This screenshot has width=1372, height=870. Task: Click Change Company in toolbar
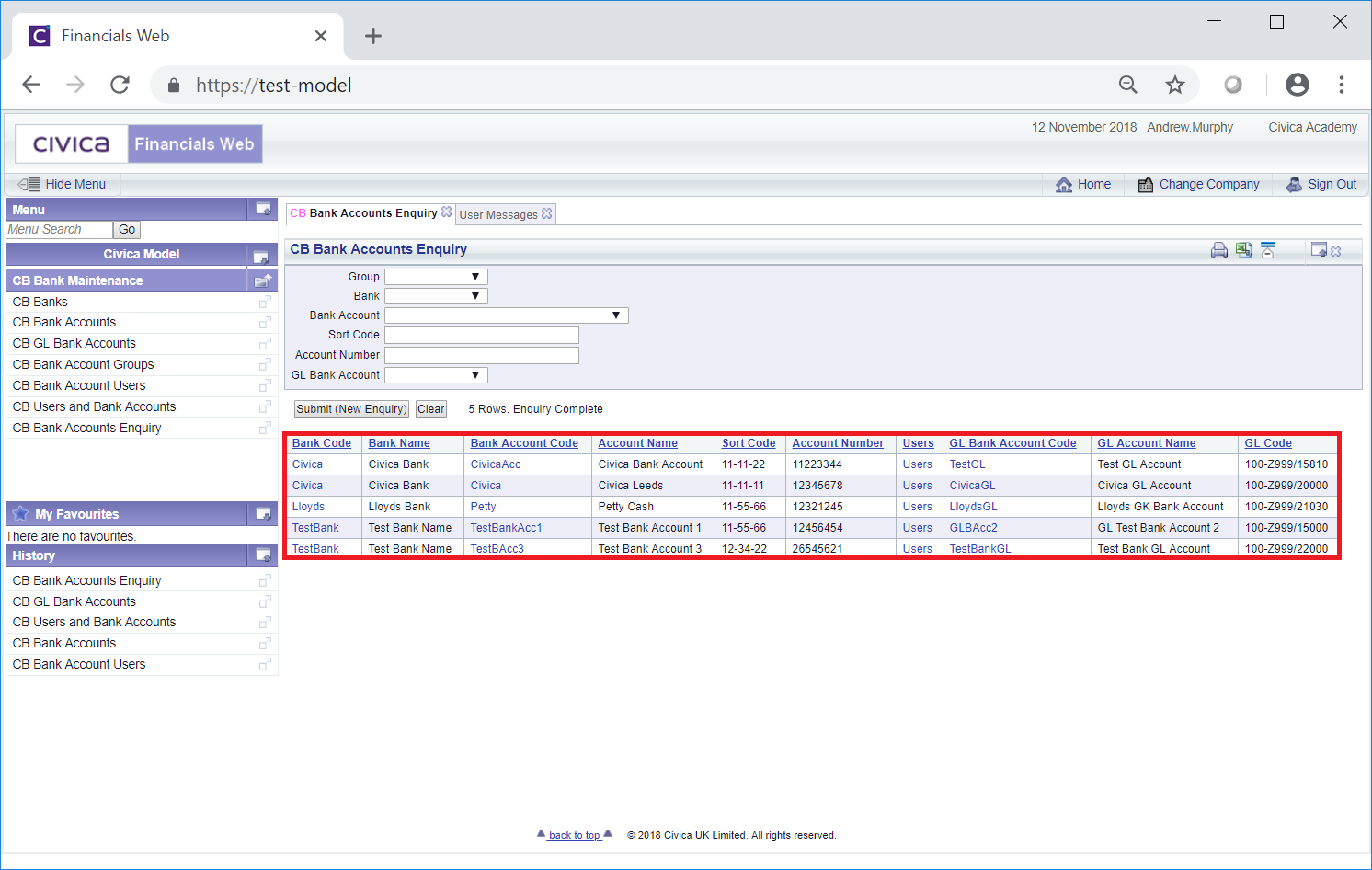click(x=1199, y=184)
